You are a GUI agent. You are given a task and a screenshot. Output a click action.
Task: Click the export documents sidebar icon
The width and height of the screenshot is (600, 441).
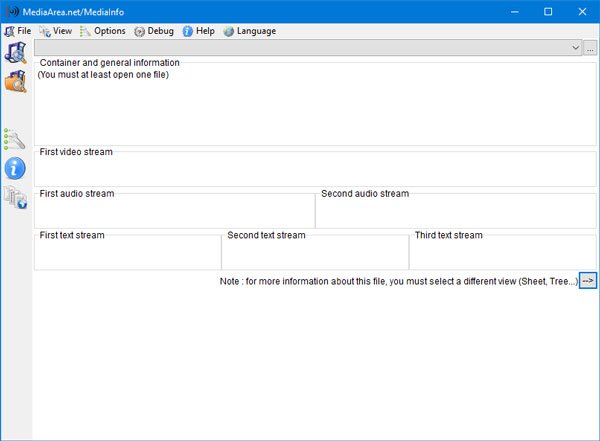tap(15, 197)
